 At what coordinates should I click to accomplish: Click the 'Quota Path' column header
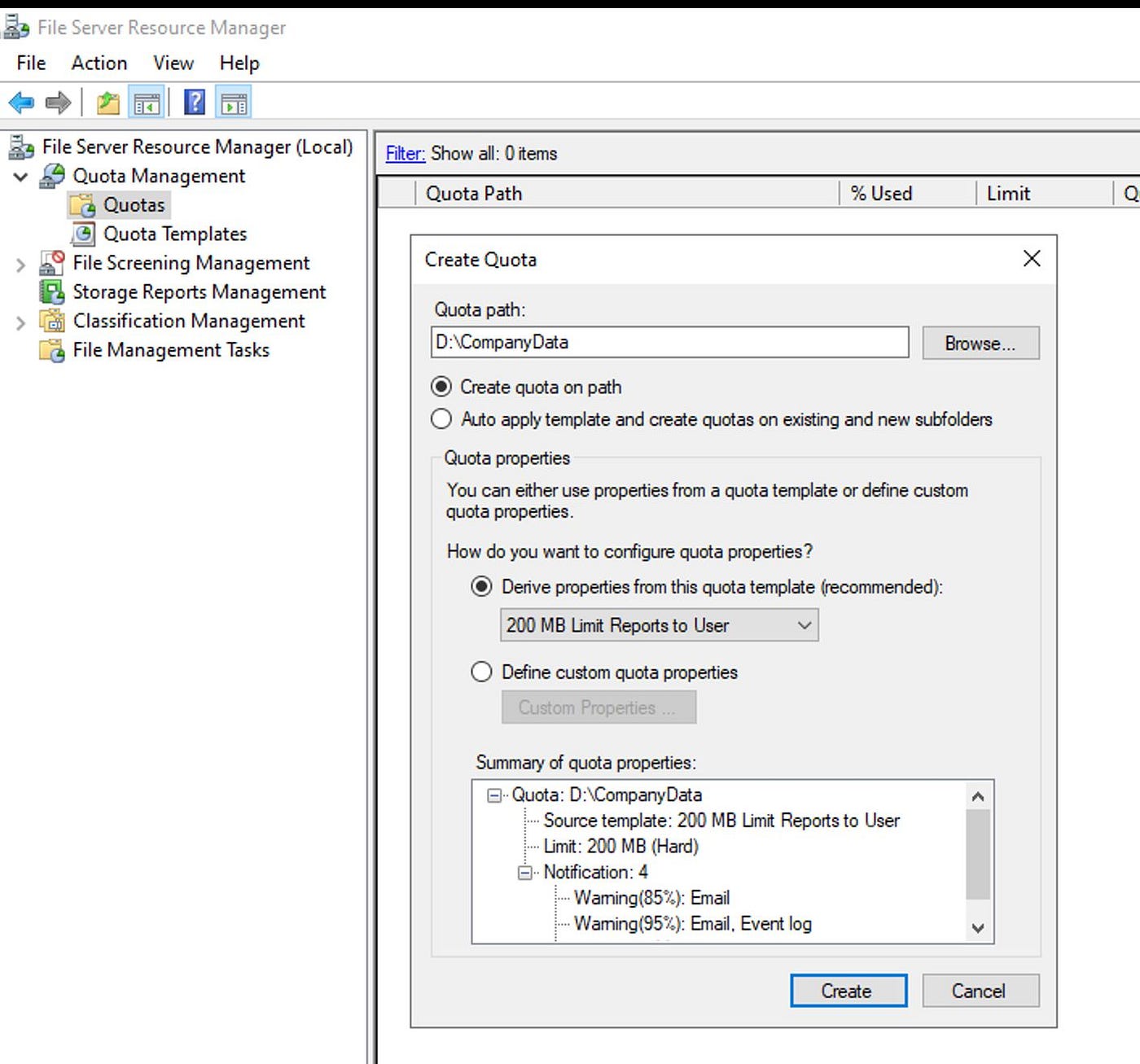click(627, 194)
